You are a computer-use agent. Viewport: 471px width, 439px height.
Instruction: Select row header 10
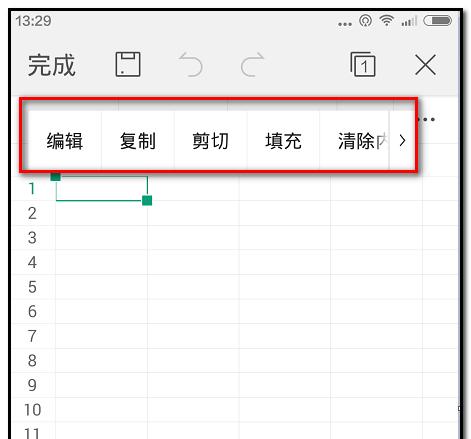click(x=32, y=410)
